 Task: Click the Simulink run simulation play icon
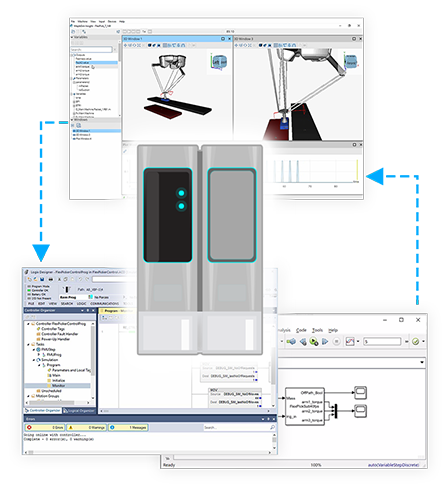(314, 341)
